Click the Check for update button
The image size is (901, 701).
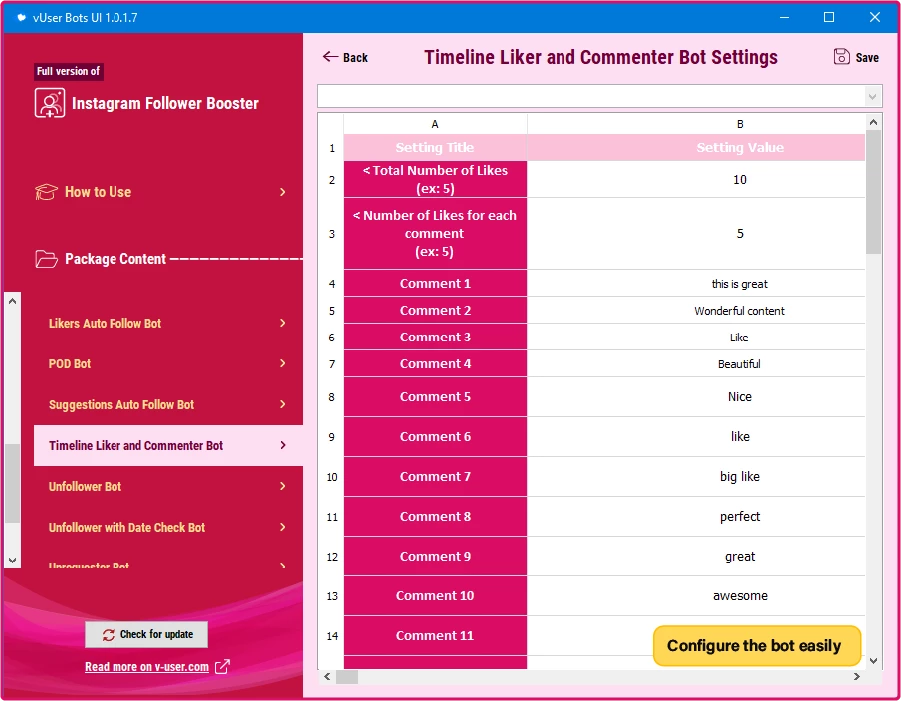pyautogui.click(x=147, y=635)
